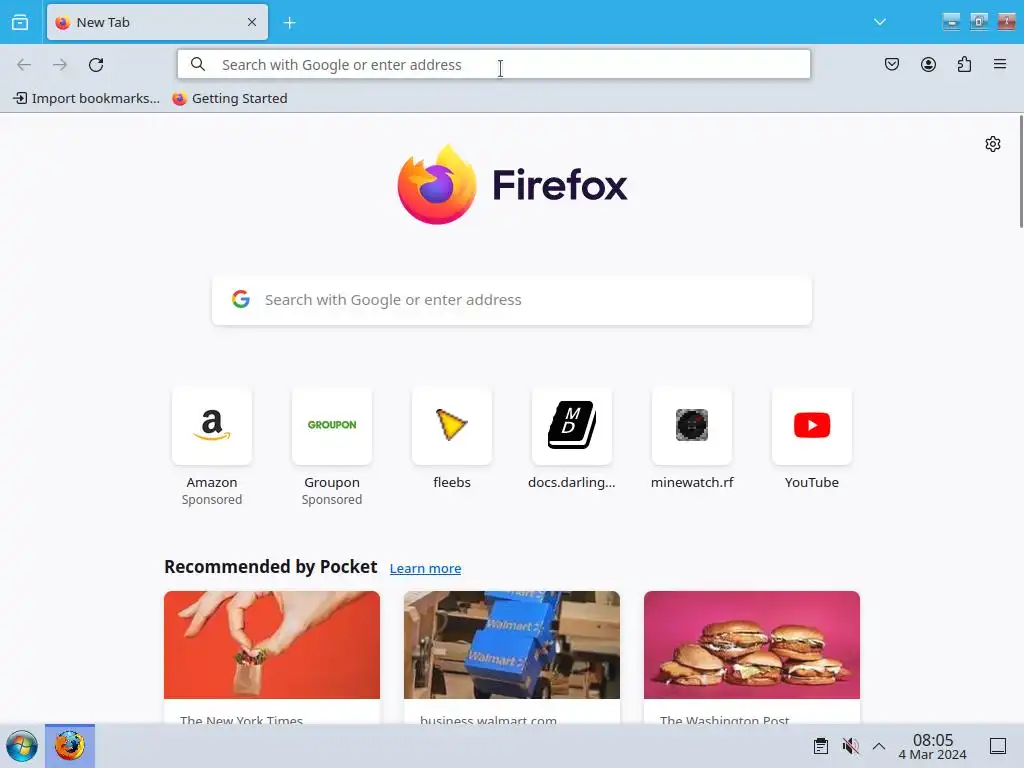Click the Sponsored label under Groupon
The image size is (1024, 768).
pyautogui.click(x=332, y=500)
